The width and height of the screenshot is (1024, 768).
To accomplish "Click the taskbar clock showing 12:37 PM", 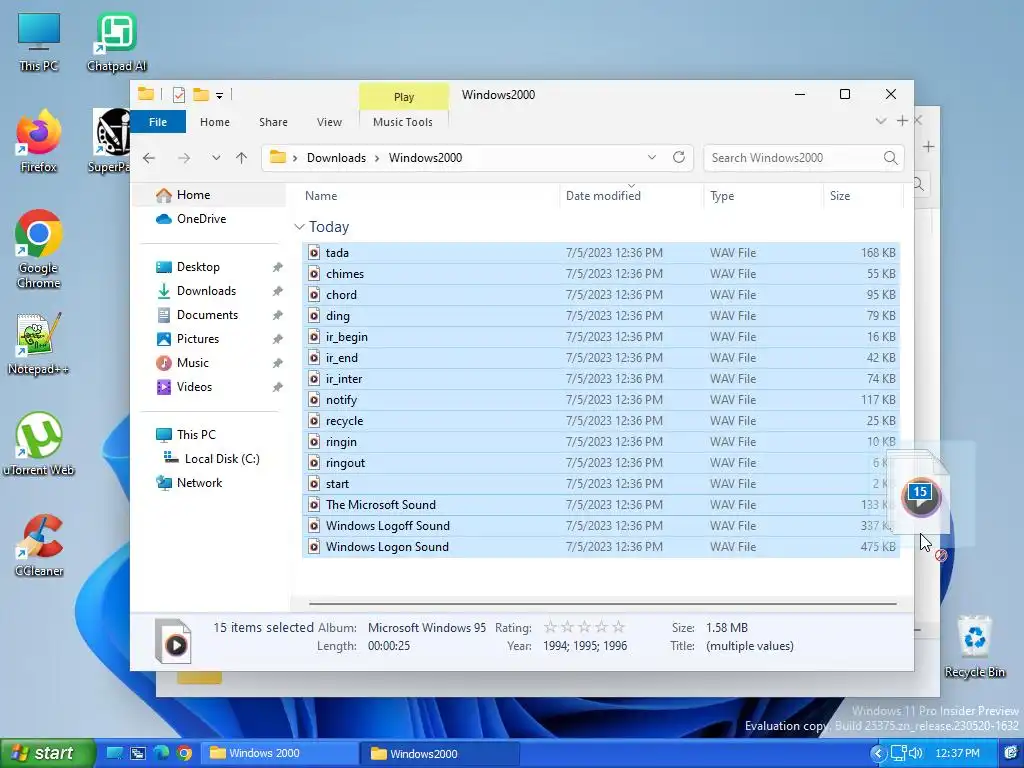I will [x=957, y=753].
